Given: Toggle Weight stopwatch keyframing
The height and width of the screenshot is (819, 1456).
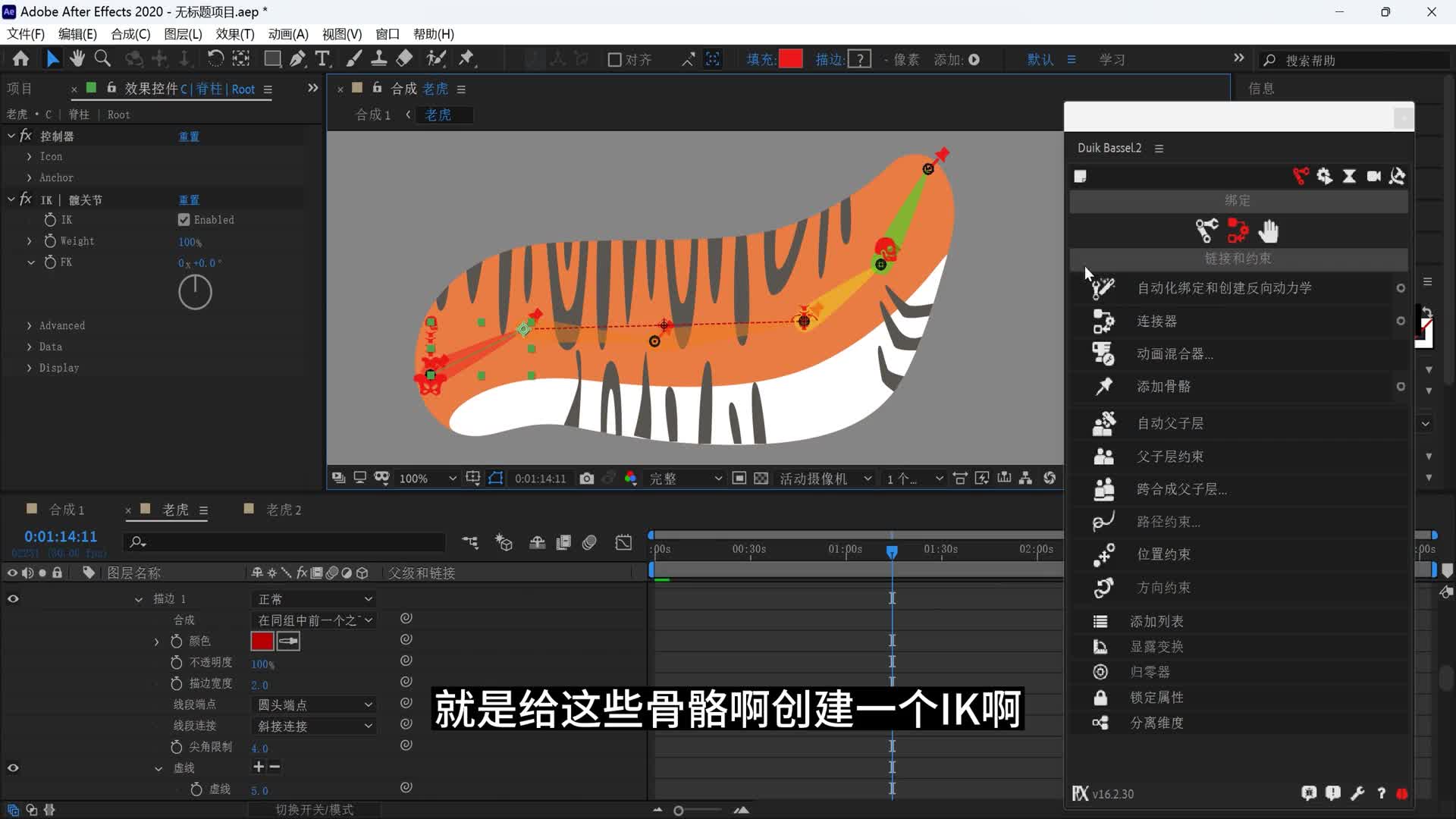Looking at the screenshot, I should 50,241.
